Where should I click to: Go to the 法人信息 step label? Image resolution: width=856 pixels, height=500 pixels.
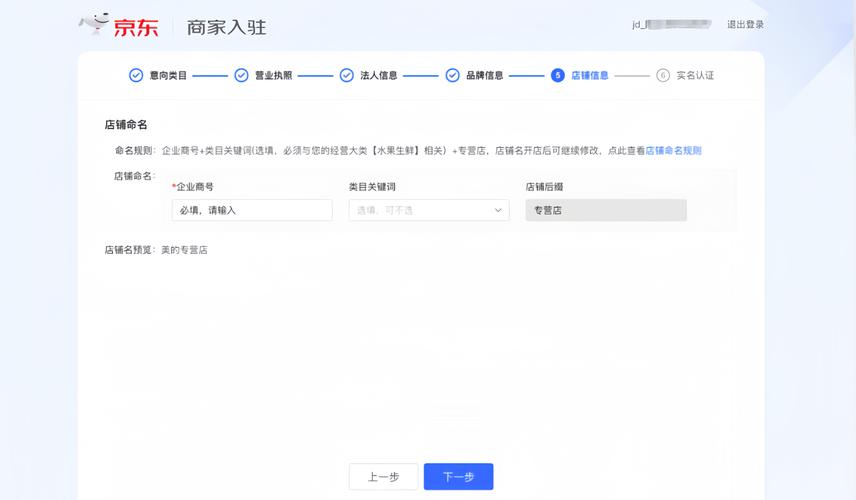pyautogui.click(x=379, y=75)
